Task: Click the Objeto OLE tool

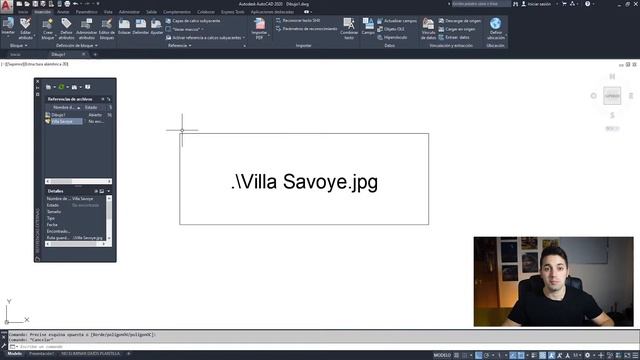Action: [391, 29]
